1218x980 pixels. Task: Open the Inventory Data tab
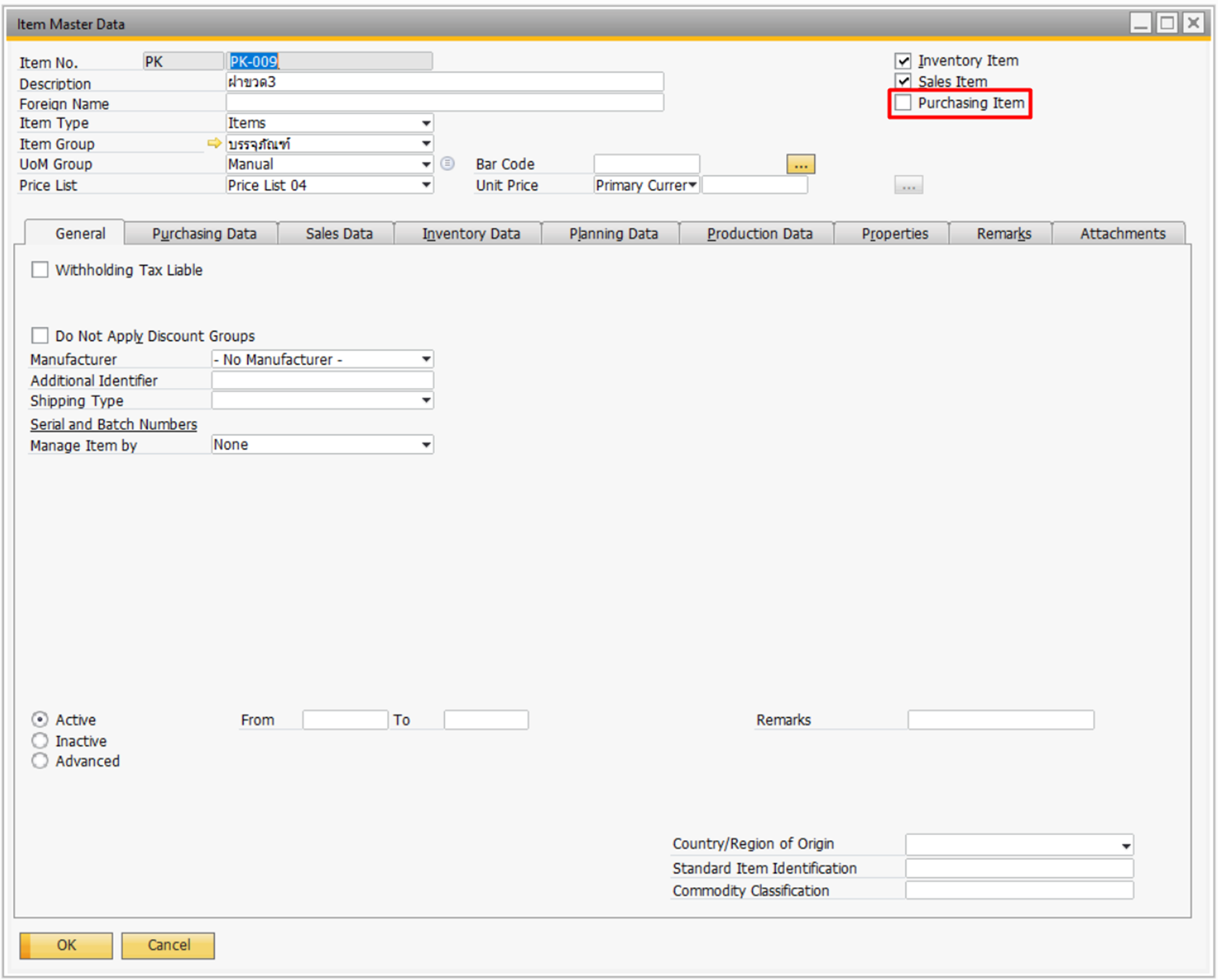click(470, 234)
